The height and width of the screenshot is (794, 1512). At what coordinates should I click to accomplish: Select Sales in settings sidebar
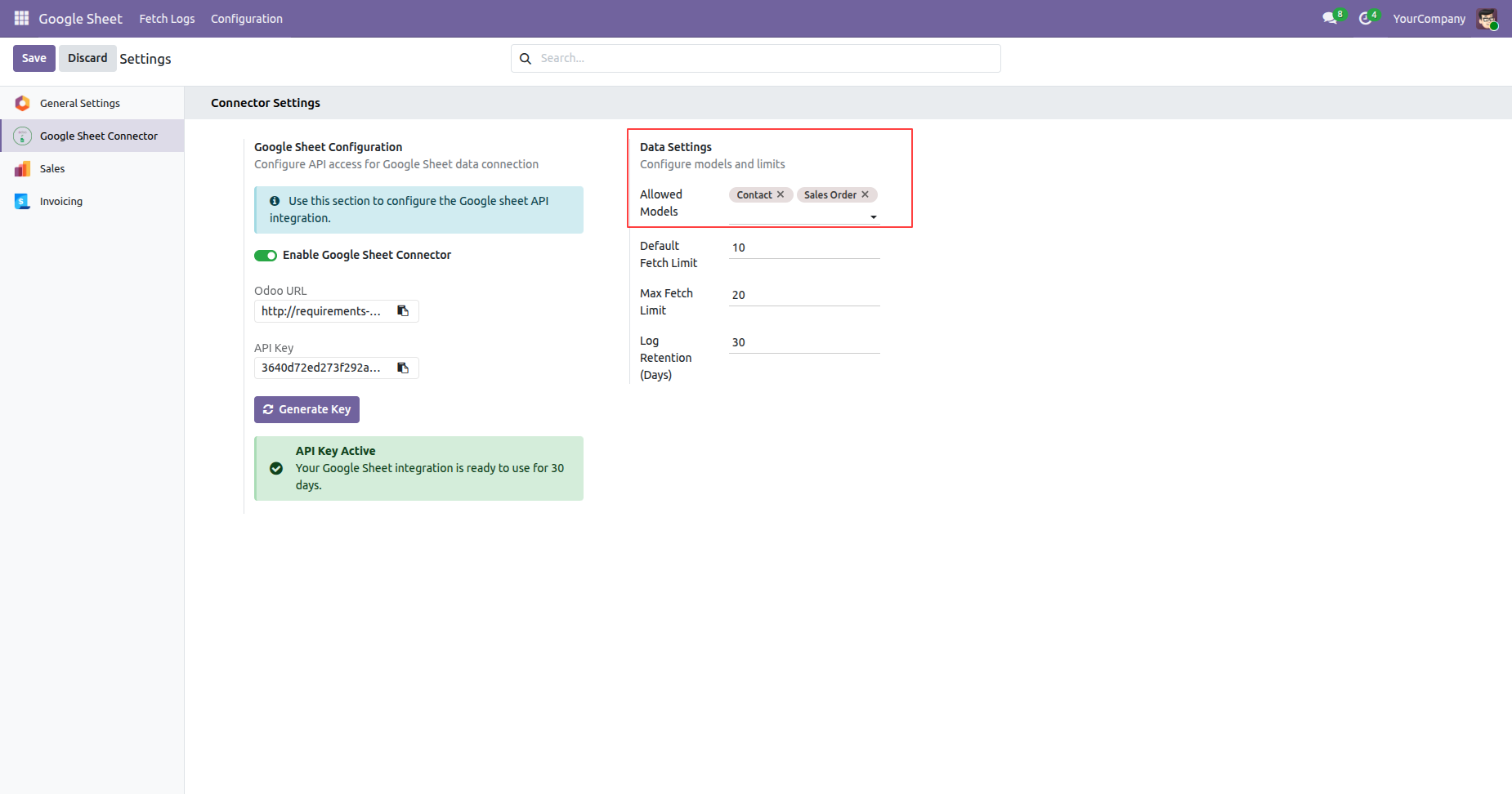click(92, 168)
